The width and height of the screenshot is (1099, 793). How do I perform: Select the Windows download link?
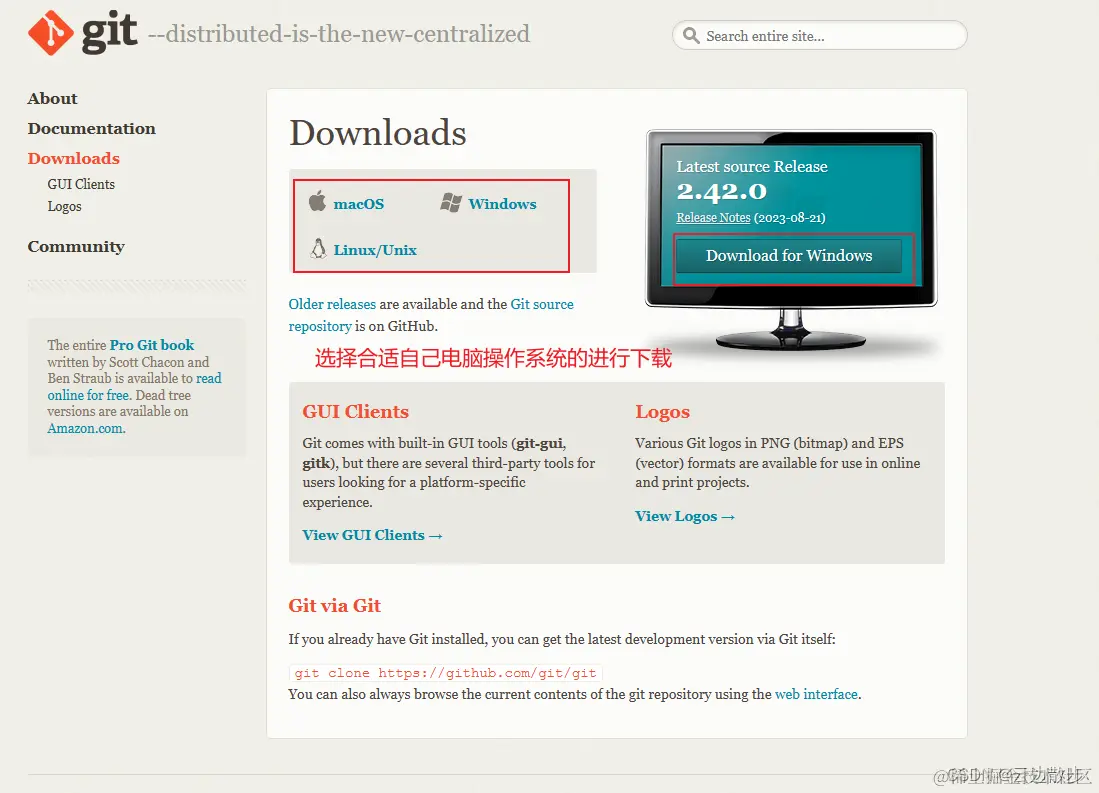pos(503,204)
